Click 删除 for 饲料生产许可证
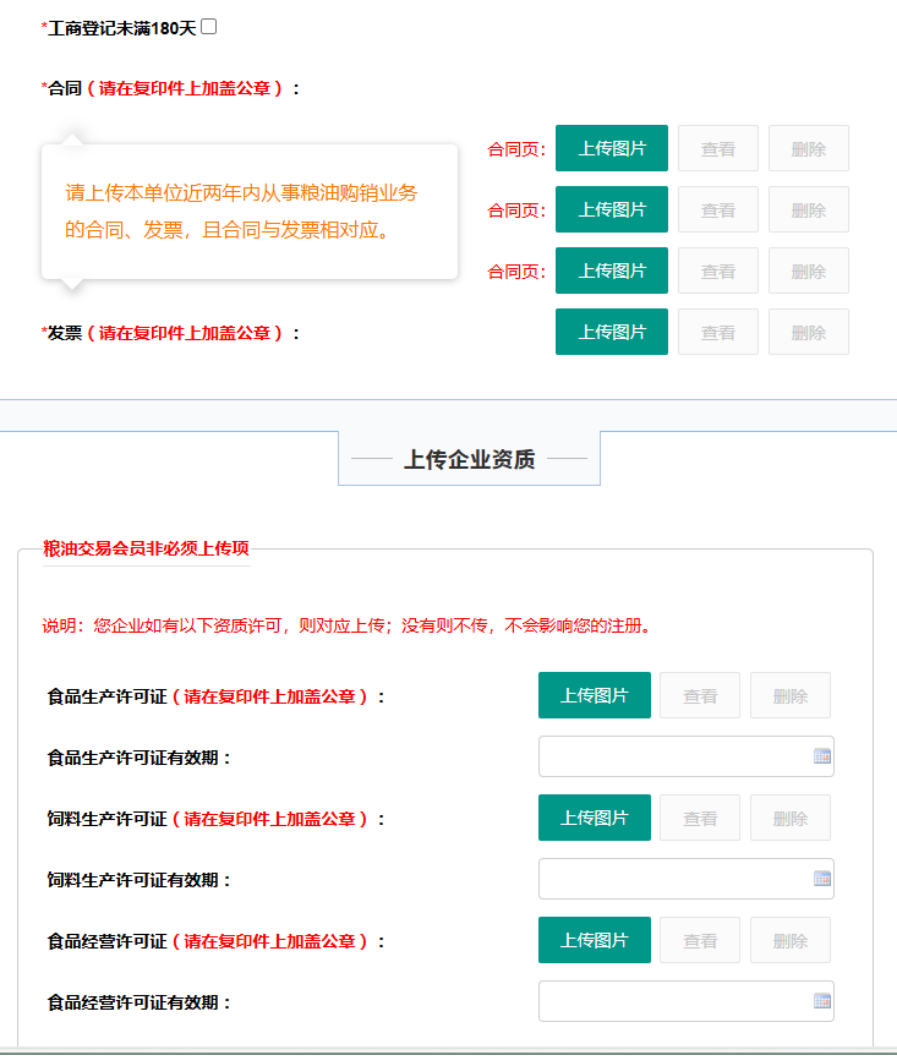897x1056 pixels. (x=790, y=818)
